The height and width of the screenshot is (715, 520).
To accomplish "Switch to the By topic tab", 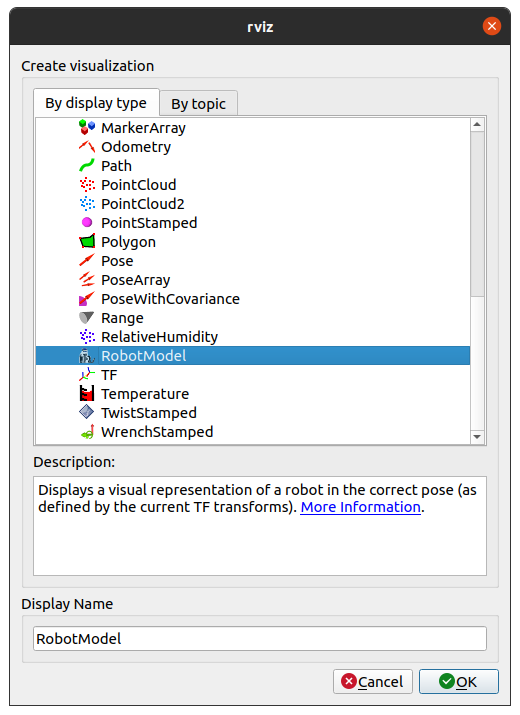I will [198, 104].
